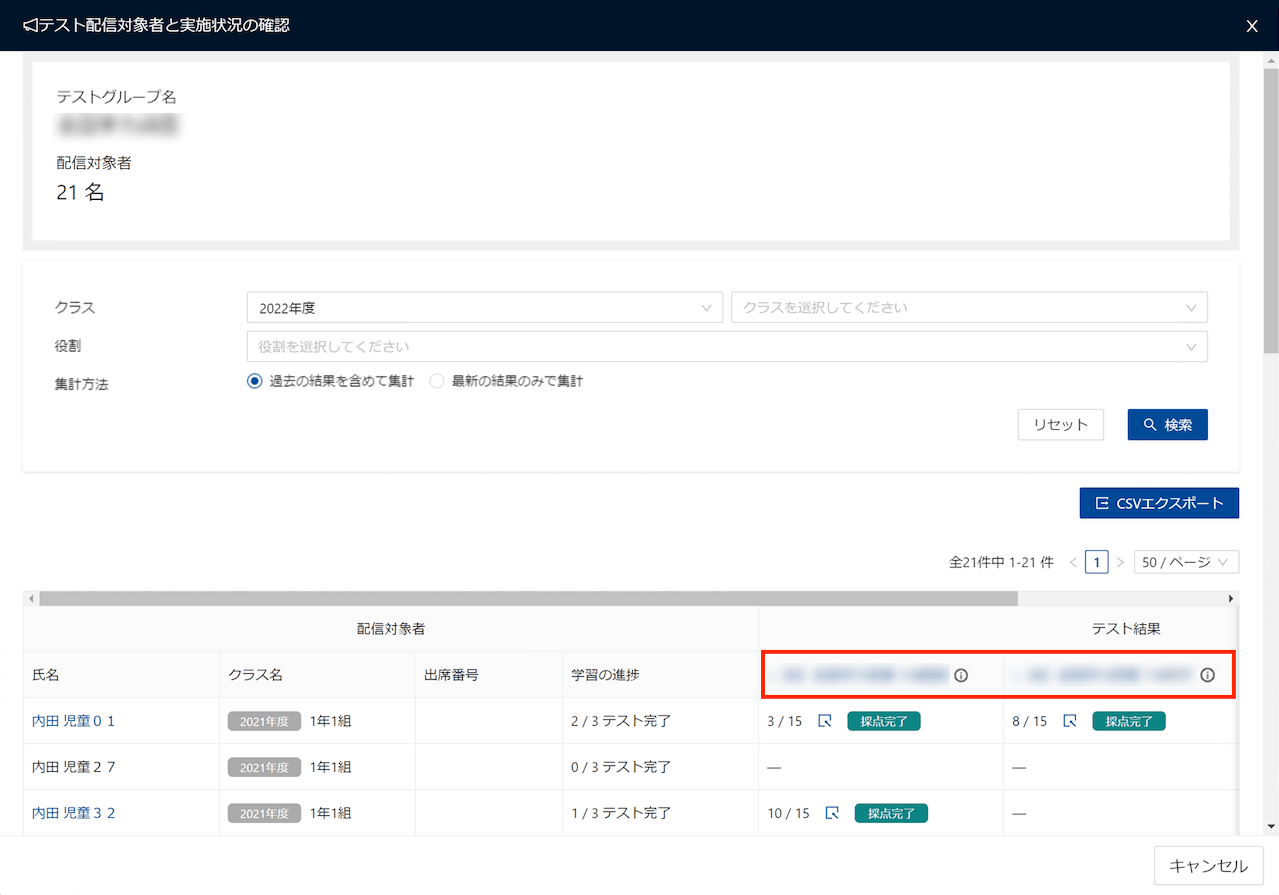Click info icon beside first test result column

tap(961, 675)
